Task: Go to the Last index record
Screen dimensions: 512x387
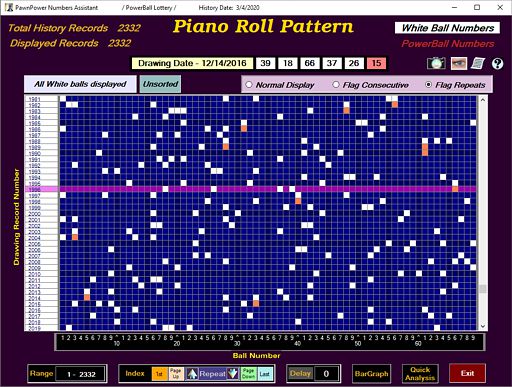Action: click(264, 374)
